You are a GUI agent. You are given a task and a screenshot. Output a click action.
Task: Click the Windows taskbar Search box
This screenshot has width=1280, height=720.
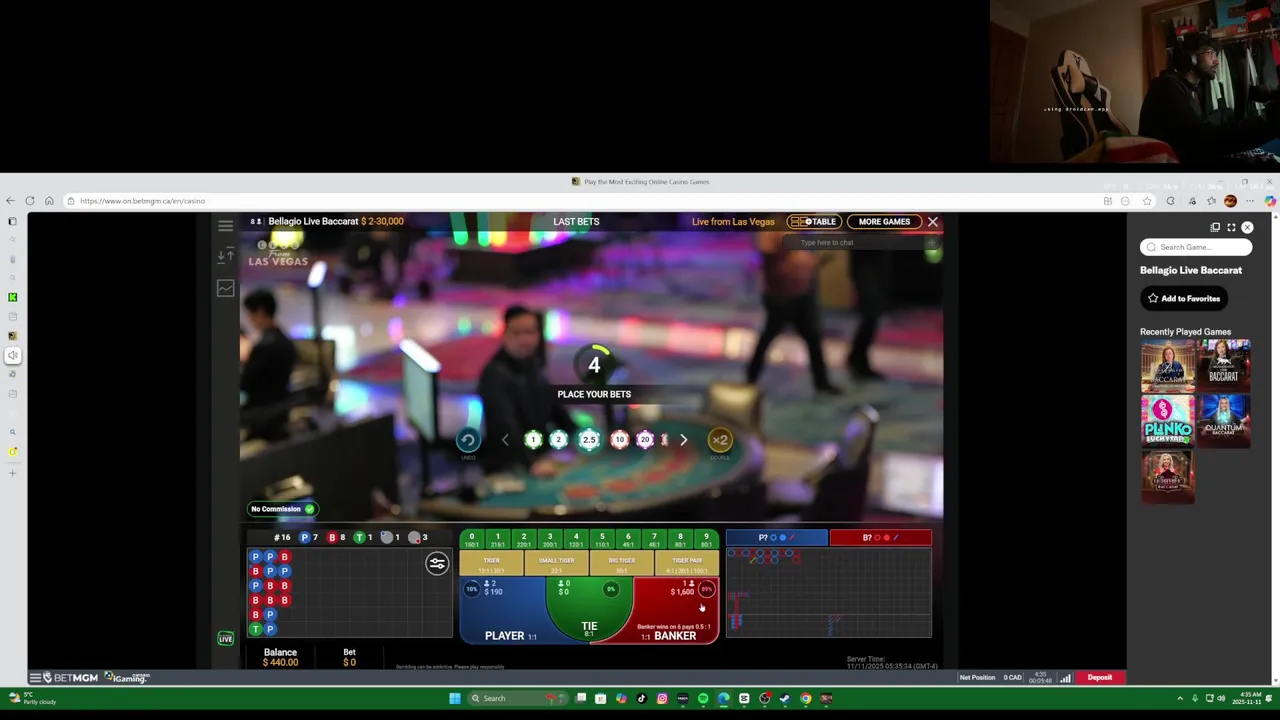(517, 698)
